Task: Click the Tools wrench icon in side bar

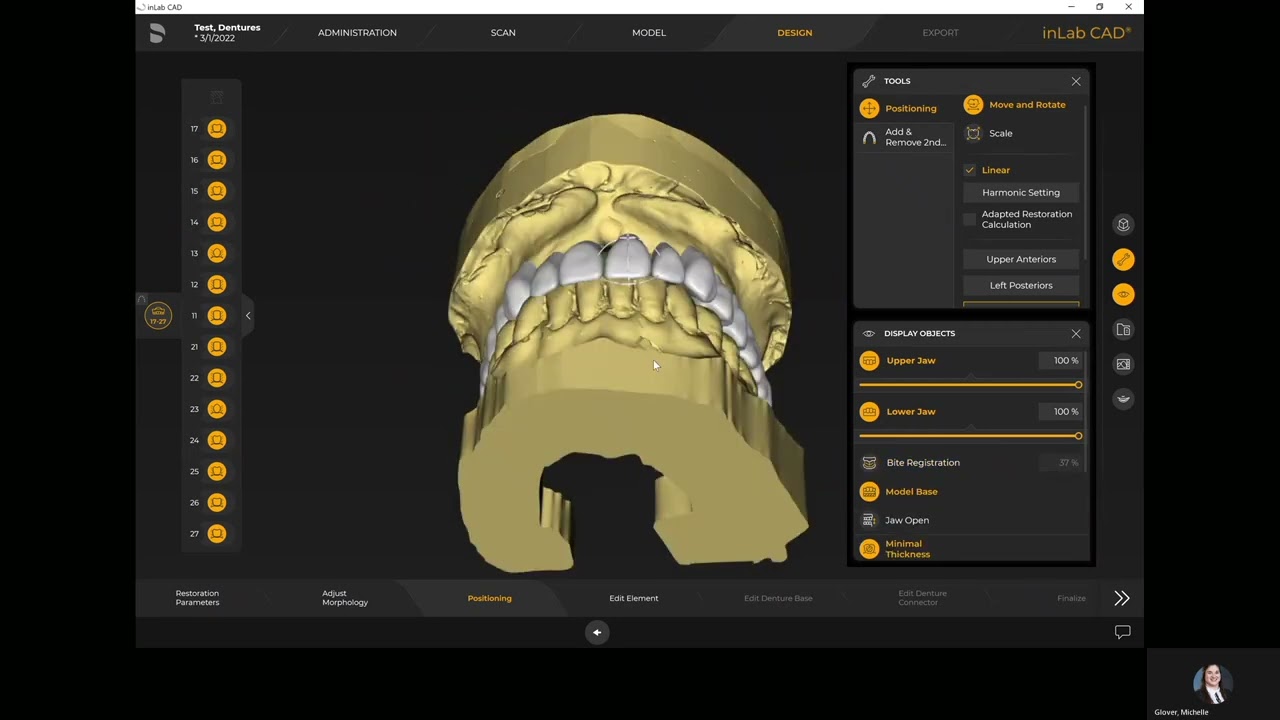Action: point(1123,260)
